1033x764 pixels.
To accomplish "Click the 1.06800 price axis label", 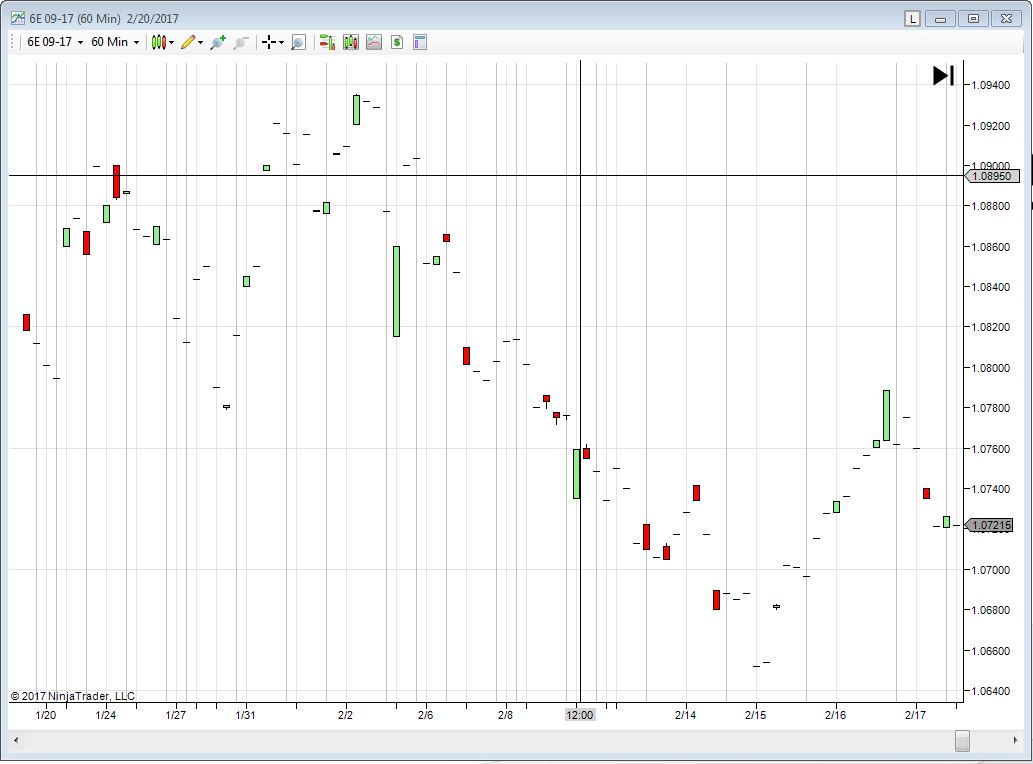I will (991, 610).
